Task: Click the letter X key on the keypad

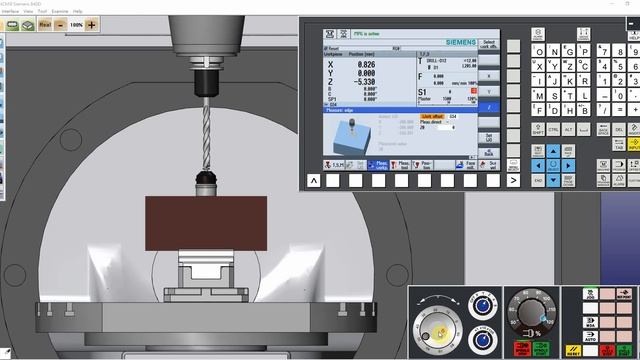Action: 538,66
